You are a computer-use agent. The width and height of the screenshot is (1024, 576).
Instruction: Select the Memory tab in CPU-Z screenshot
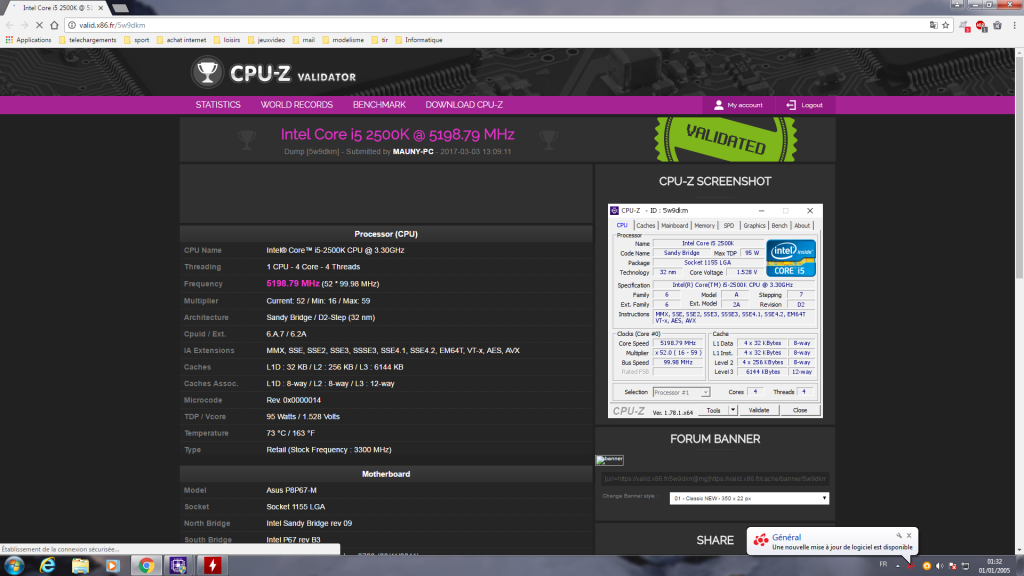click(x=704, y=225)
